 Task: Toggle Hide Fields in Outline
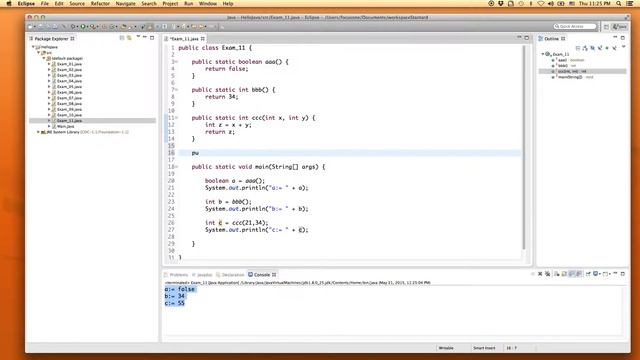(x=592, y=48)
